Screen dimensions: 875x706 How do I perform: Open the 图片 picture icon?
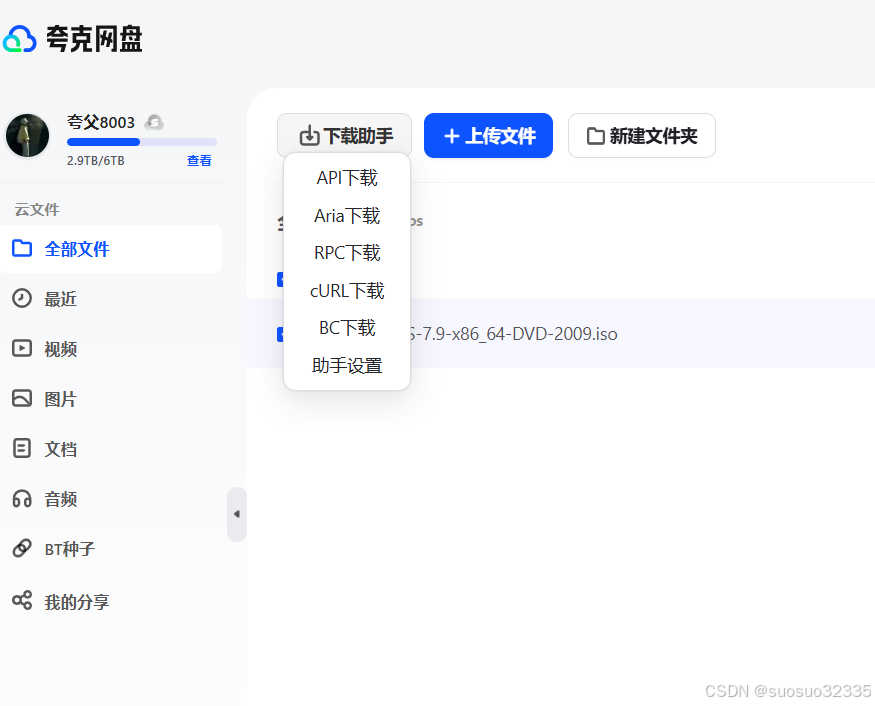[22, 398]
